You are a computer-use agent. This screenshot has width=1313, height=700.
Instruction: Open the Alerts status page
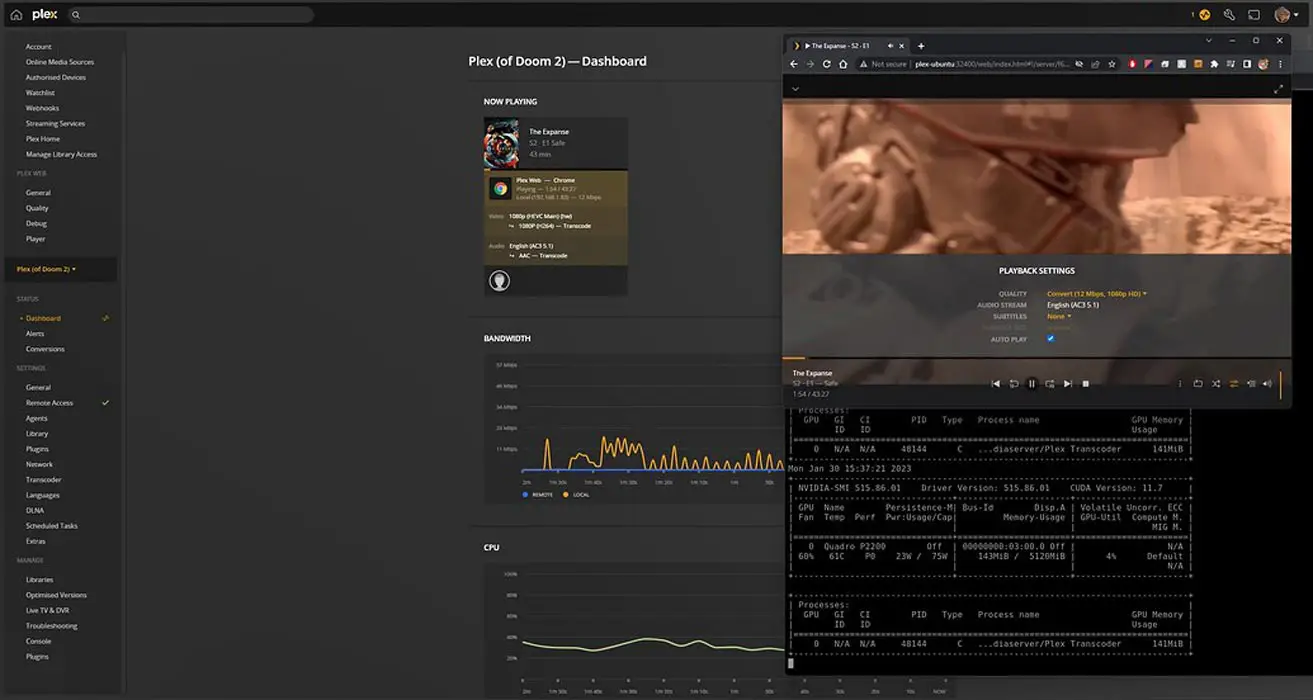(x=35, y=334)
